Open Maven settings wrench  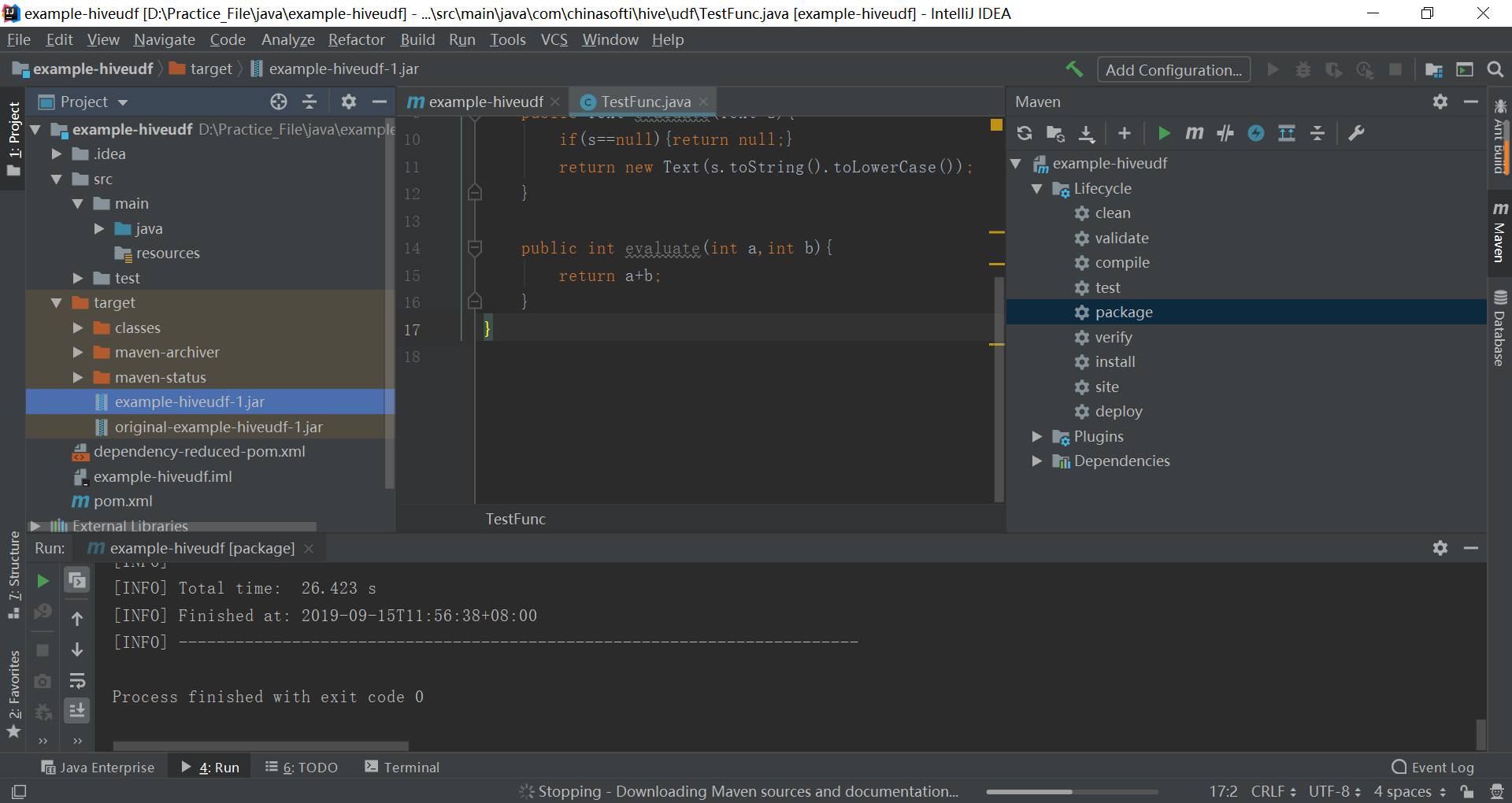click(1356, 133)
